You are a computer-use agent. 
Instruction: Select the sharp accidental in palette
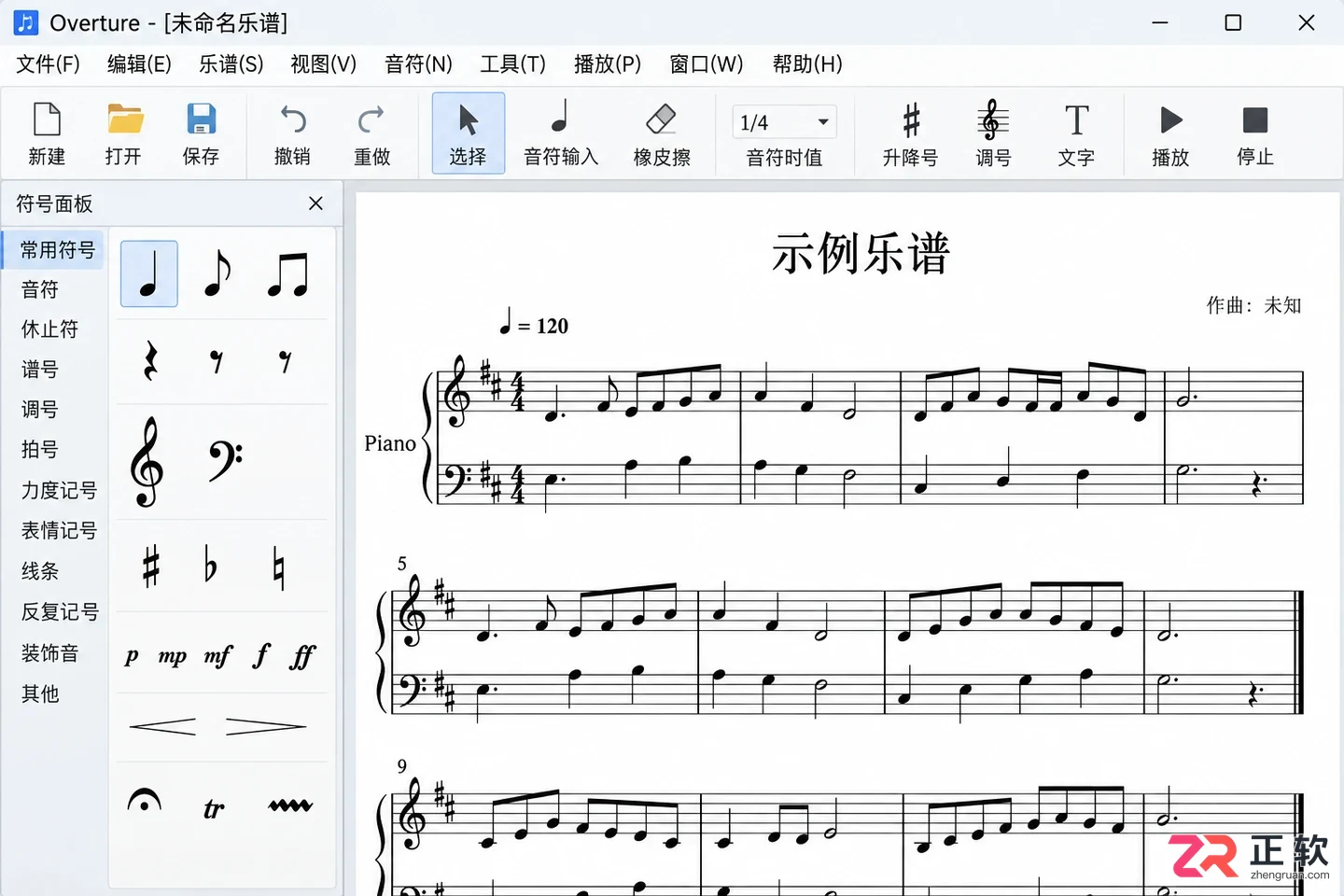click(151, 567)
